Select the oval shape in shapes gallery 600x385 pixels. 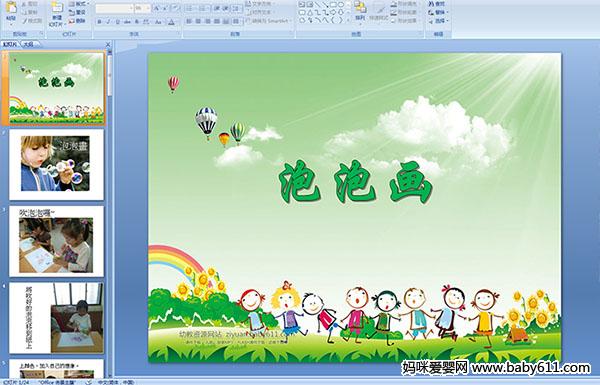[x=341, y=5]
